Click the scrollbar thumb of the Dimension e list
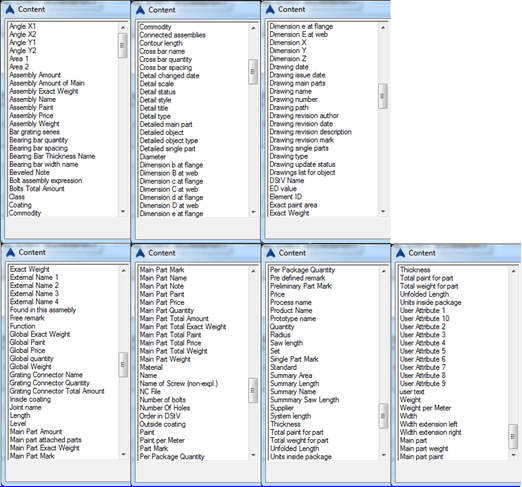The width and height of the screenshot is (522, 487). click(383, 96)
